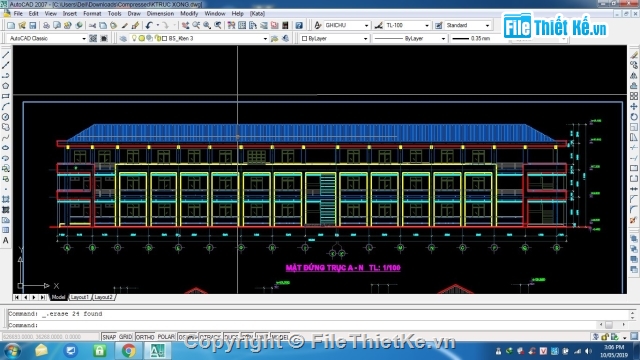Click the Undo arrow icon
The width and height of the screenshot is (640, 360).
click(x=149, y=25)
